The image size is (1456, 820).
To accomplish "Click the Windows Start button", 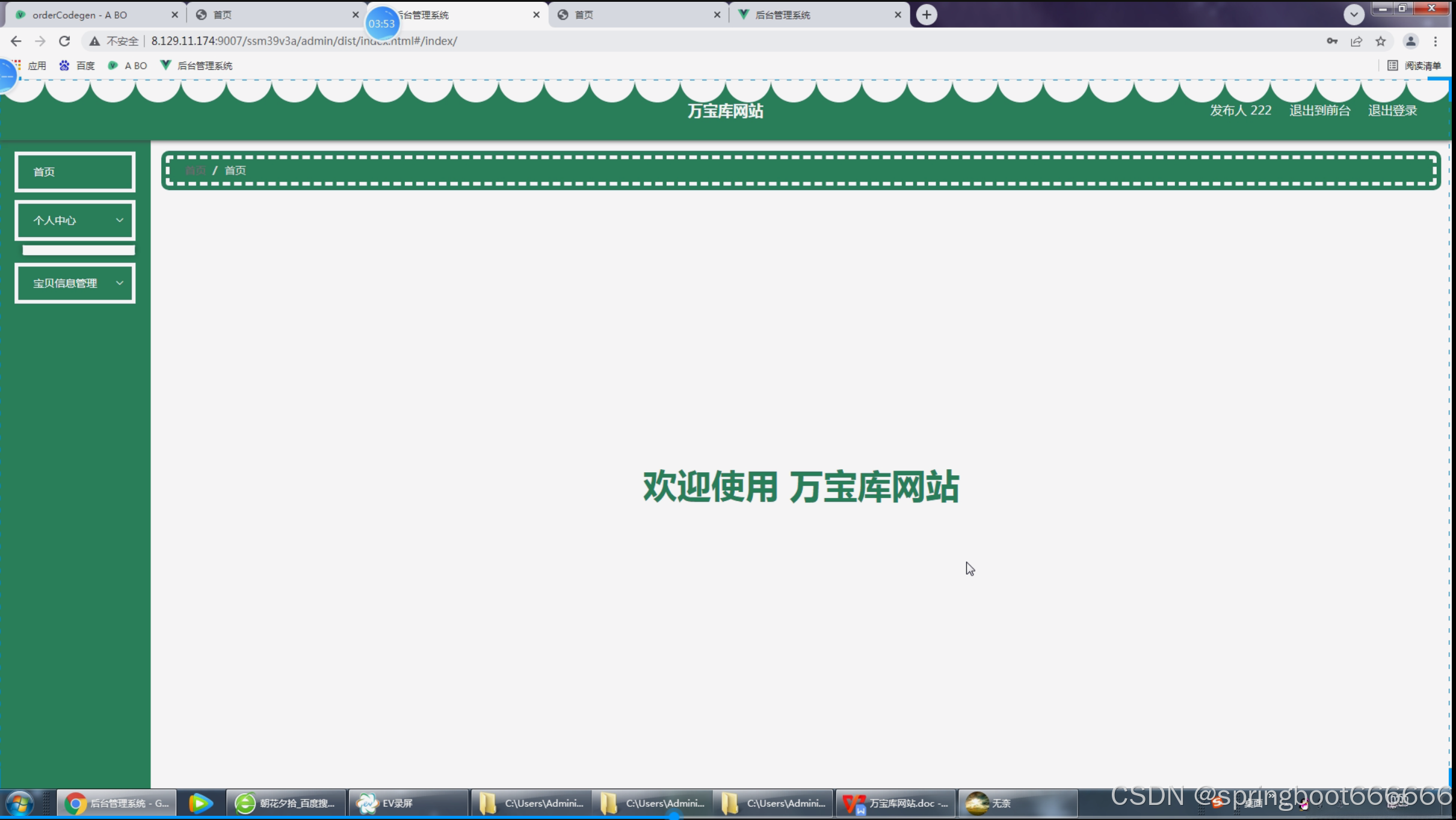I will (x=19, y=803).
